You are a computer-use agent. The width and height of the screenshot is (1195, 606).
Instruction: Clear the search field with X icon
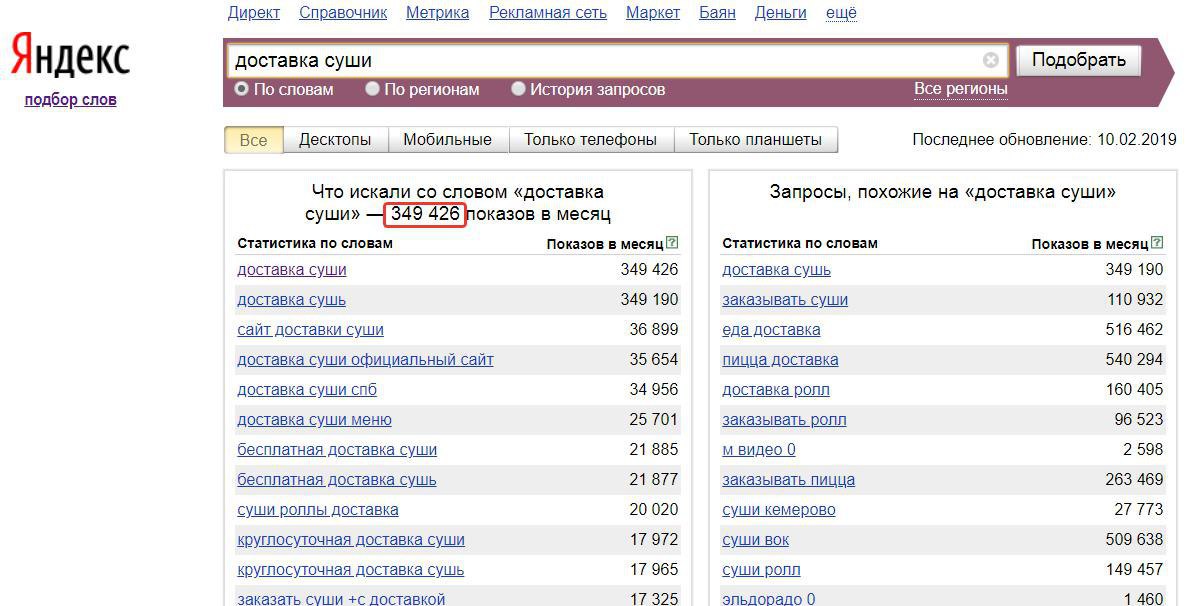pyautogui.click(x=990, y=60)
